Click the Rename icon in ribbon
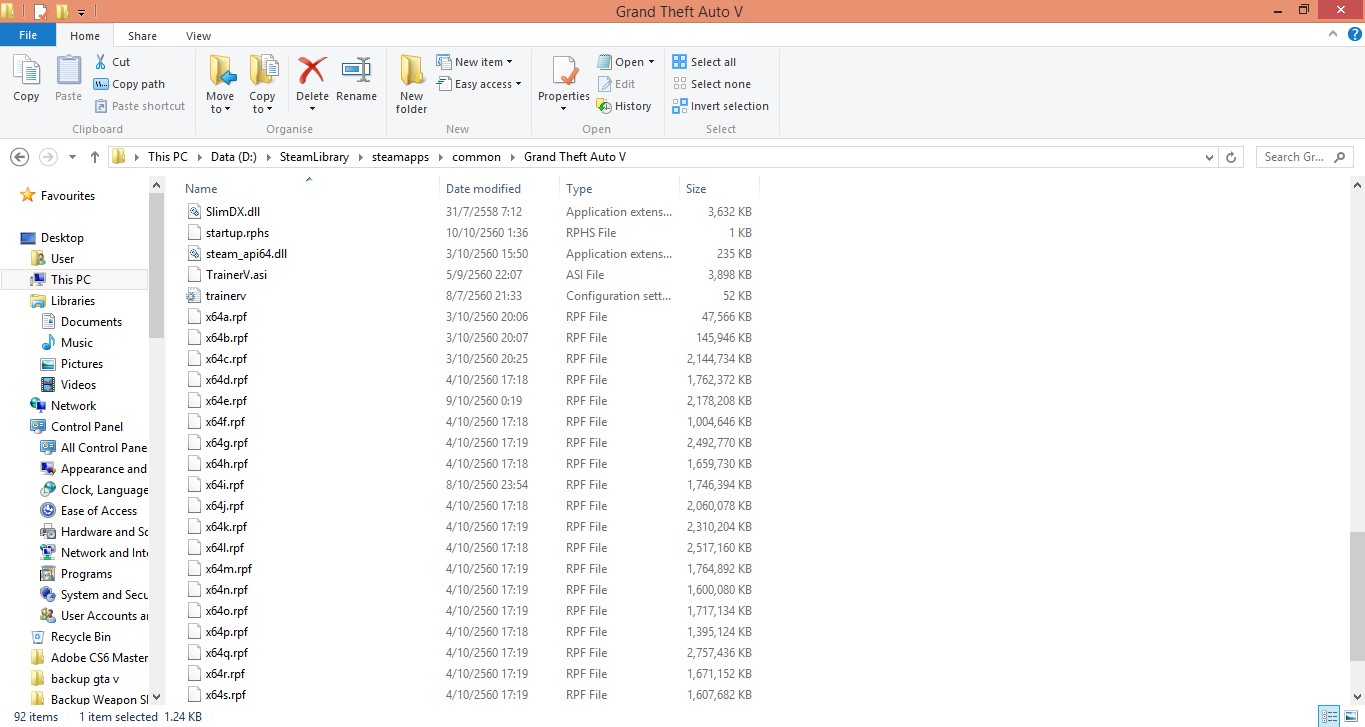The image size is (1365, 727). coord(356,72)
